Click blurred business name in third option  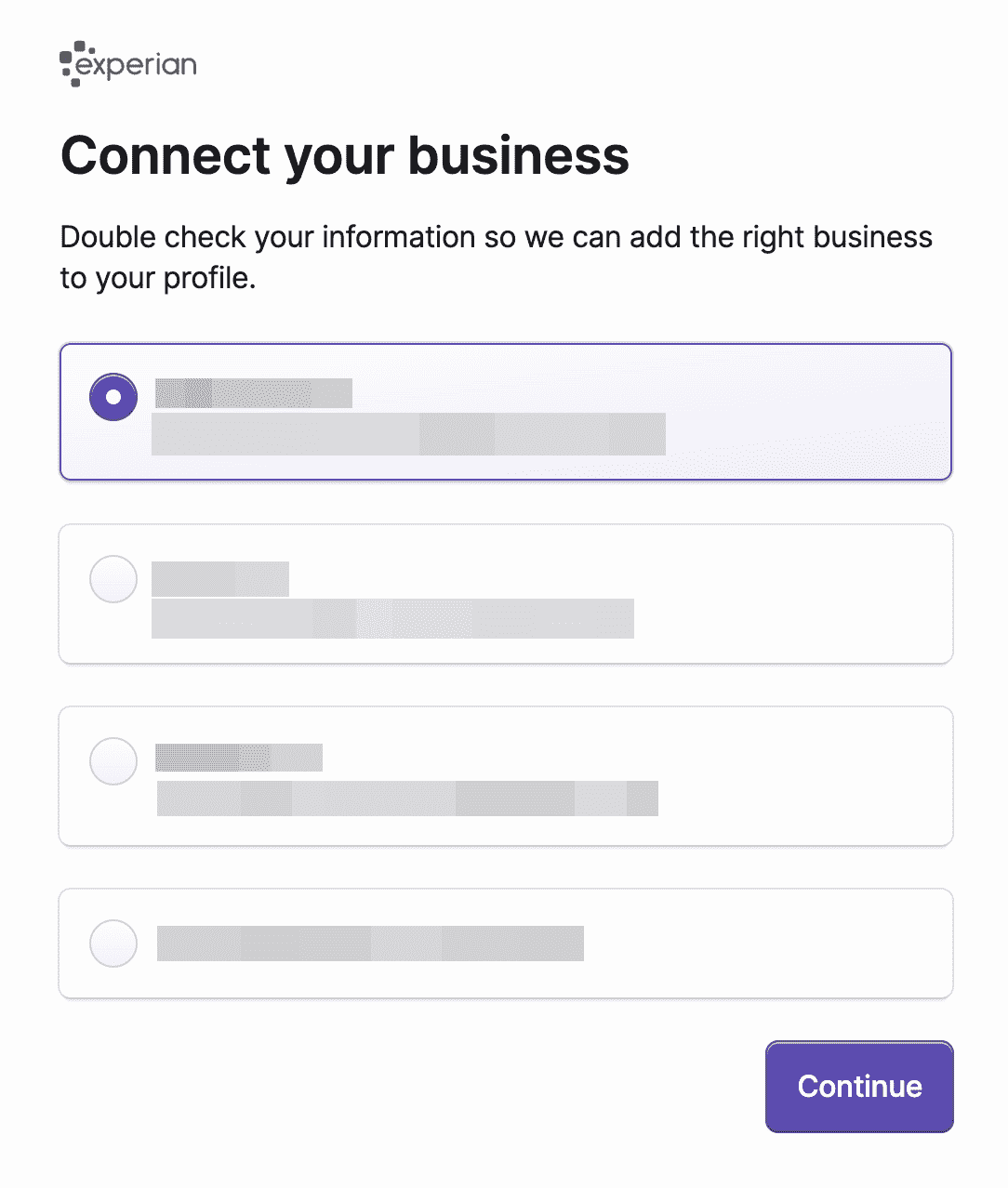click(x=239, y=758)
